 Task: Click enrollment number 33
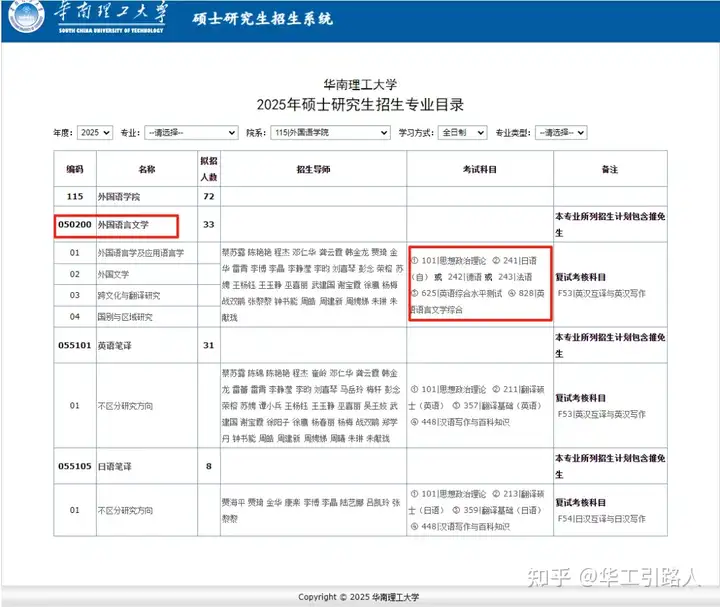point(209,225)
